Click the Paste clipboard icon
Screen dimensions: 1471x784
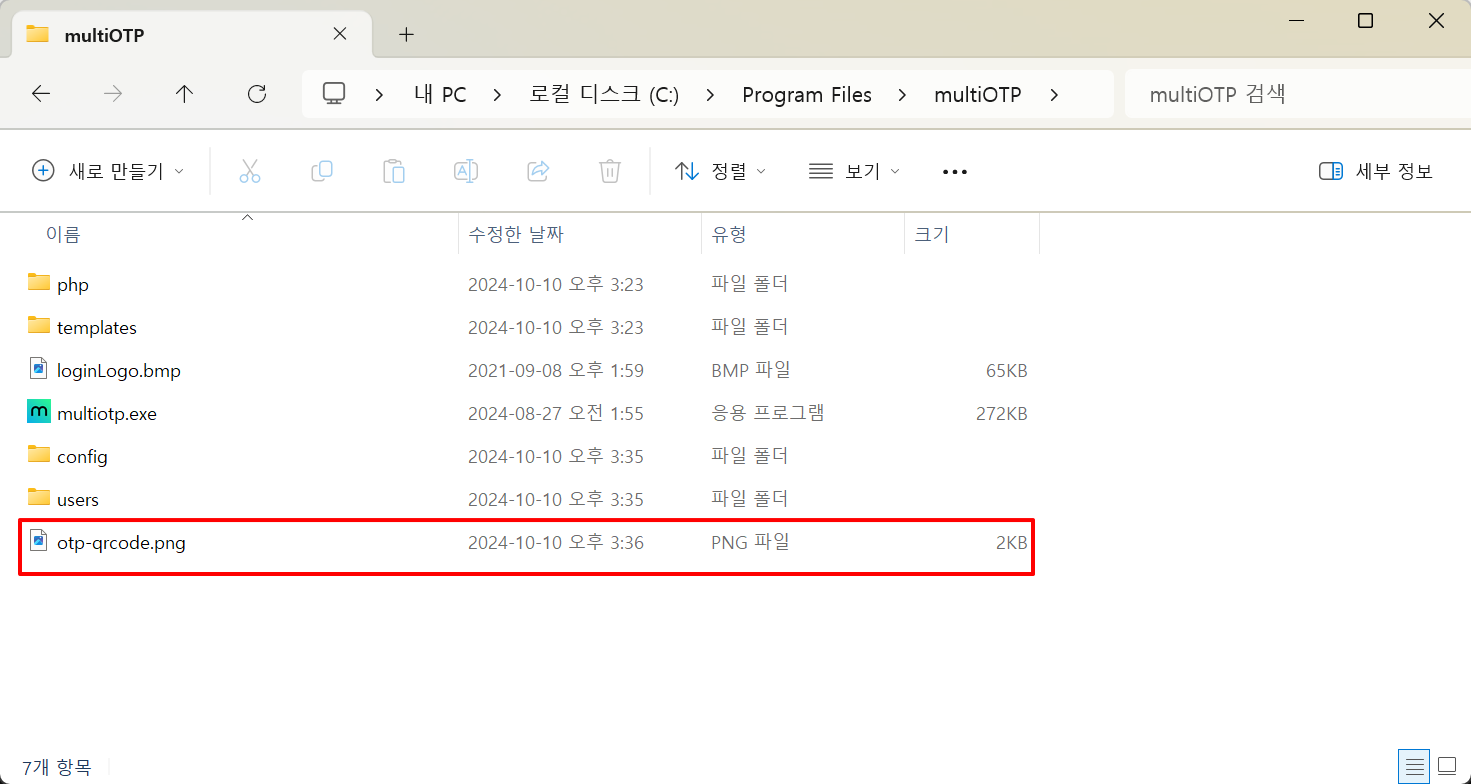[394, 171]
